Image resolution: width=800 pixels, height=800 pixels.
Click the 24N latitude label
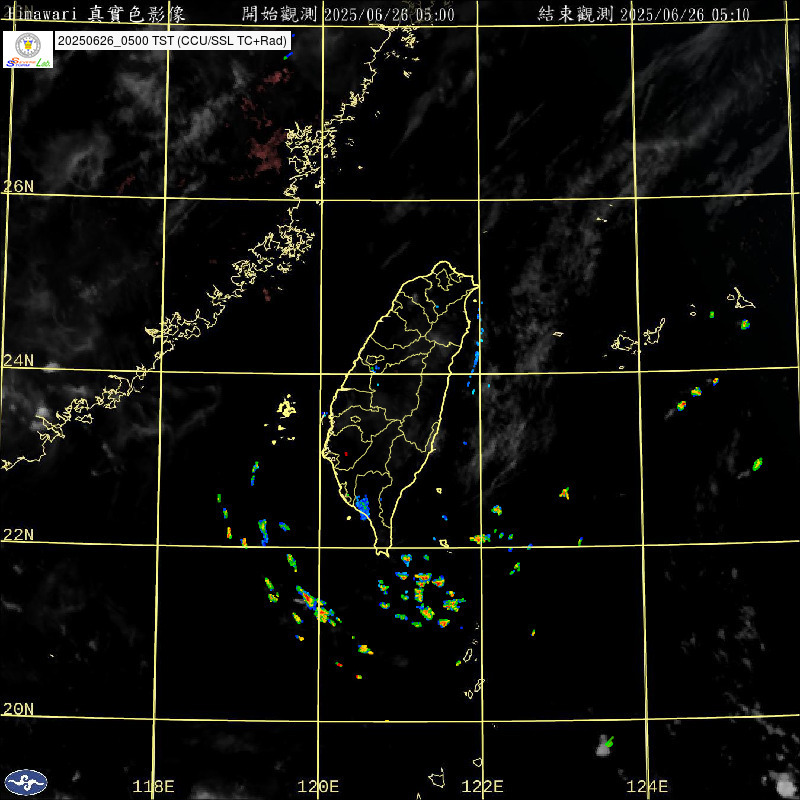pyautogui.click(x=18, y=361)
